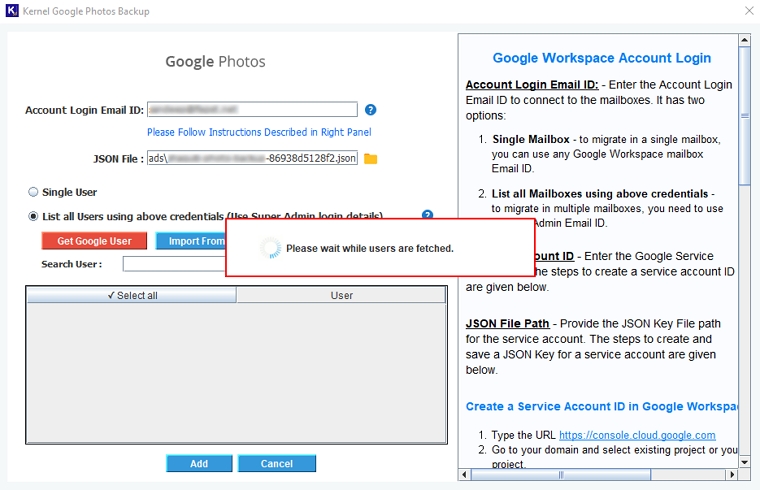Click the Google Workspace Account Login heading
This screenshot has width=760, height=490.
tap(602, 58)
